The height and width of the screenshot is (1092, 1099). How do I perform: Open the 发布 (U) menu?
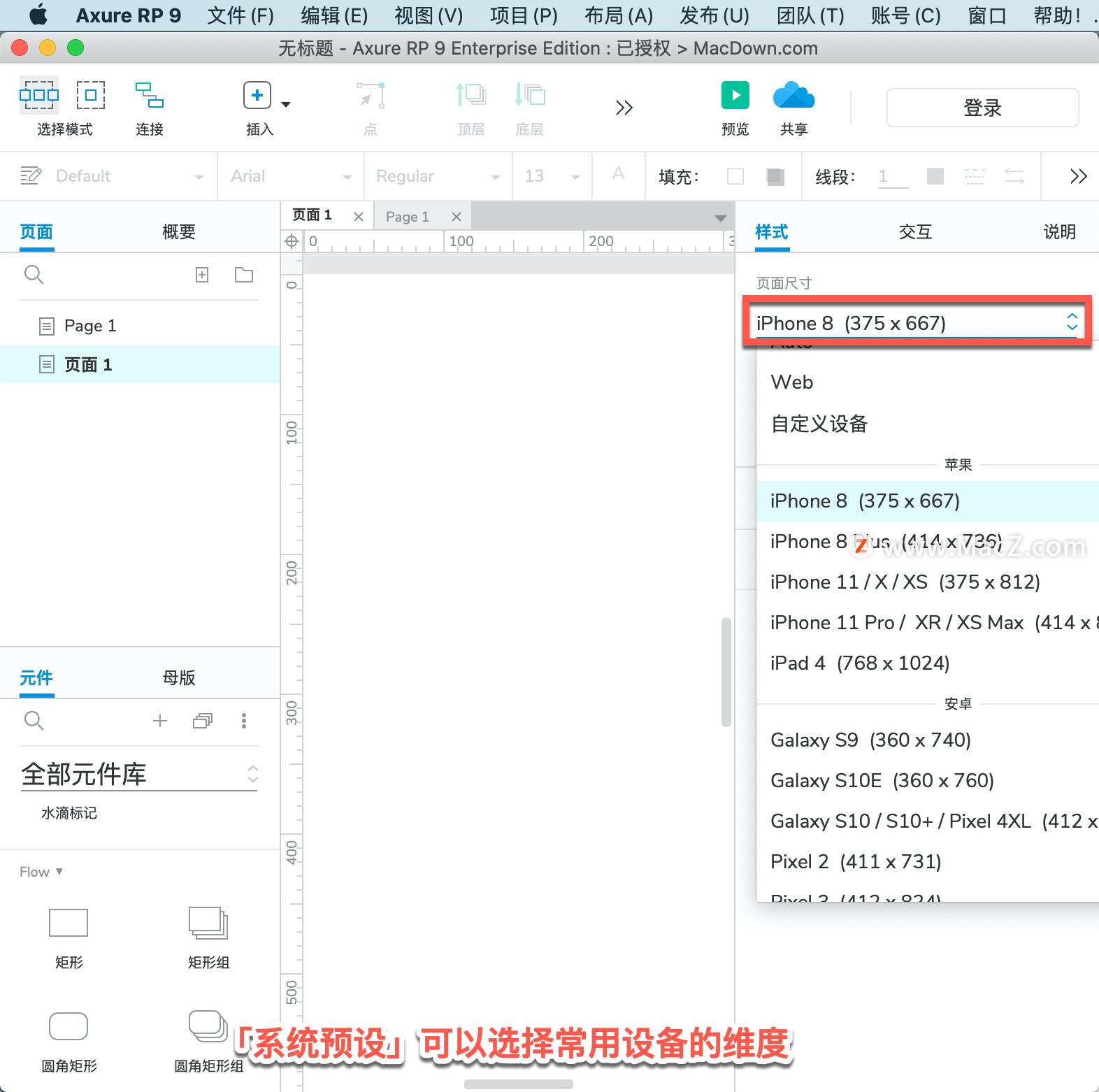(x=714, y=15)
